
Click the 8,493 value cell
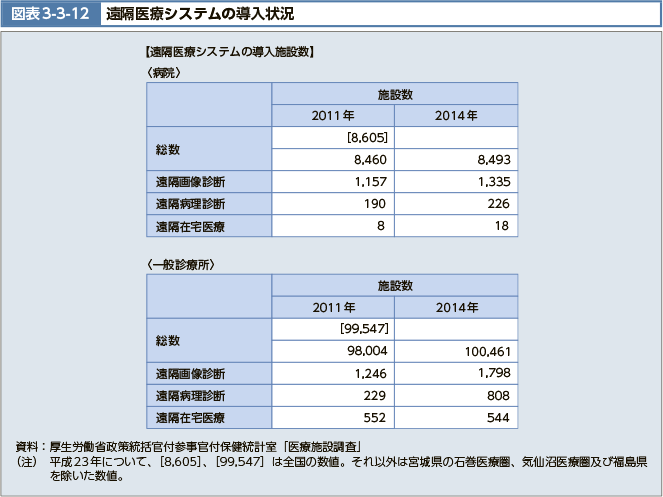click(x=491, y=159)
